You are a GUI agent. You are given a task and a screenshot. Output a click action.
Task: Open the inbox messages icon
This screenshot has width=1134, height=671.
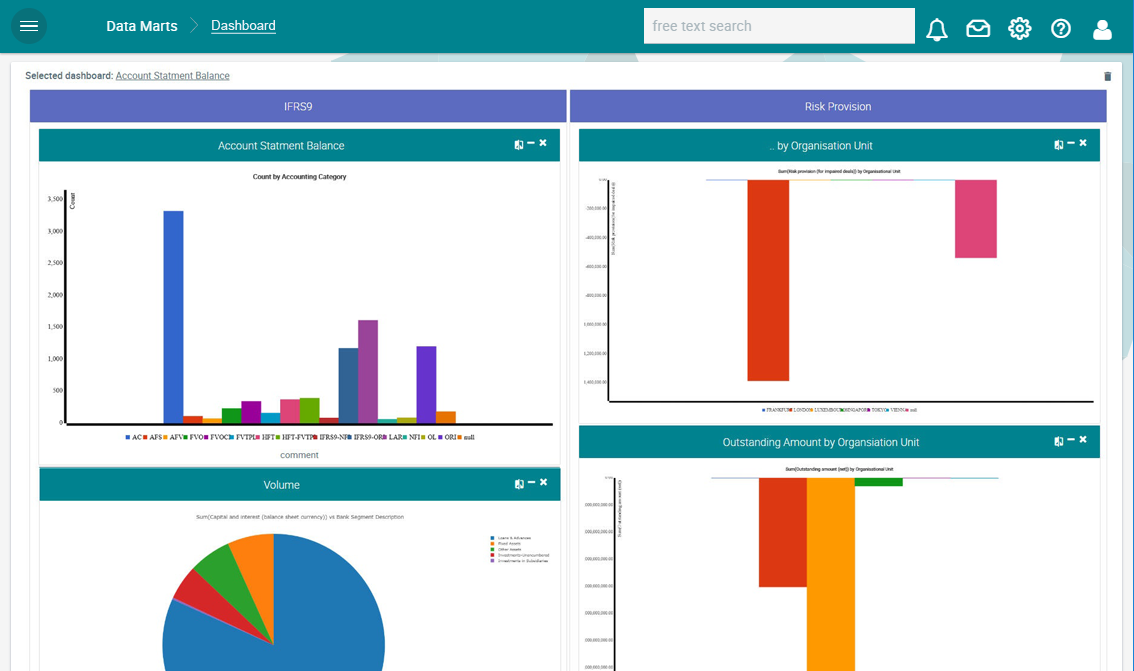[978, 29]
